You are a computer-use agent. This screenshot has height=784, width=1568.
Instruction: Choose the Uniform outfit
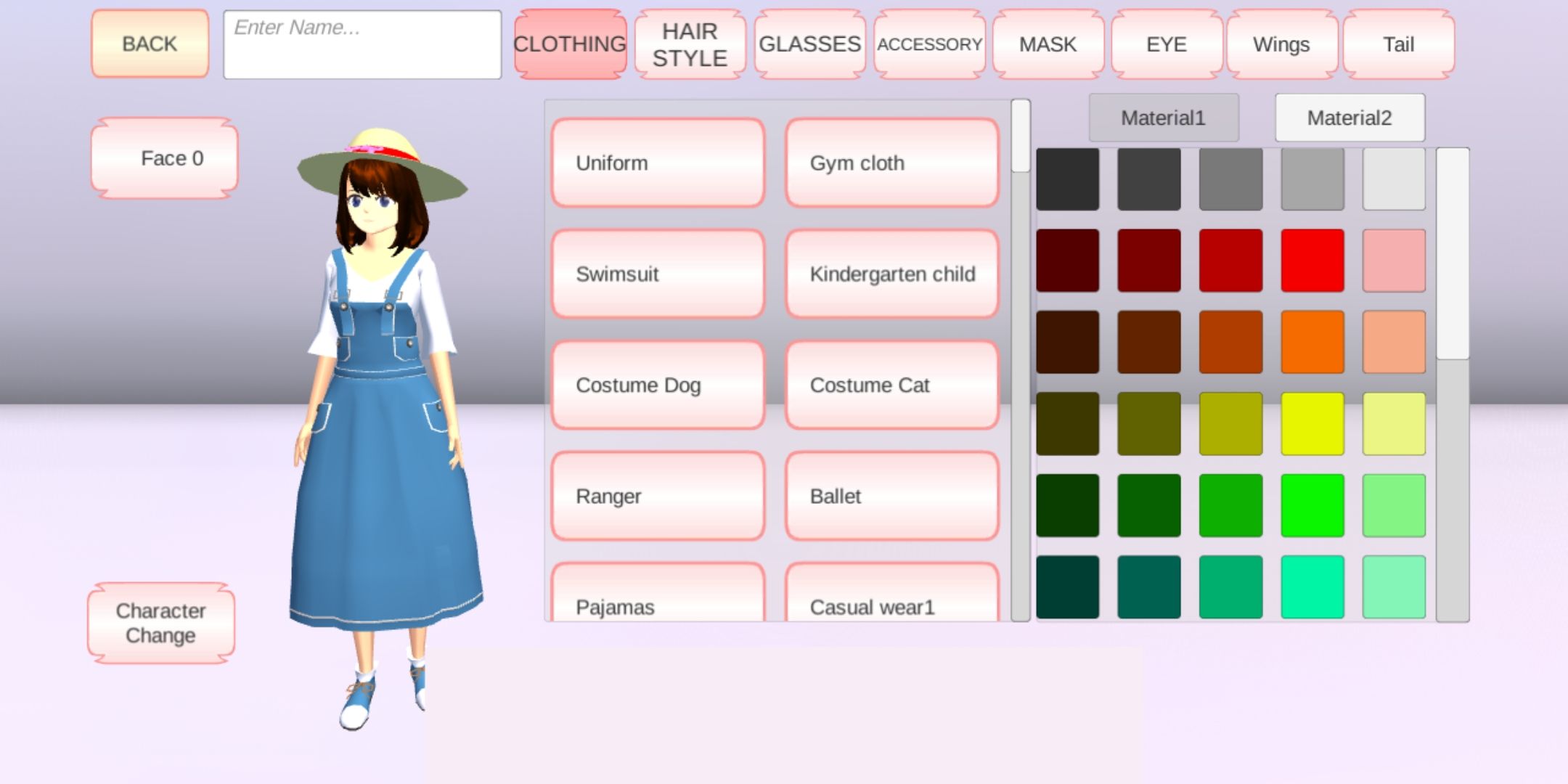658,163
